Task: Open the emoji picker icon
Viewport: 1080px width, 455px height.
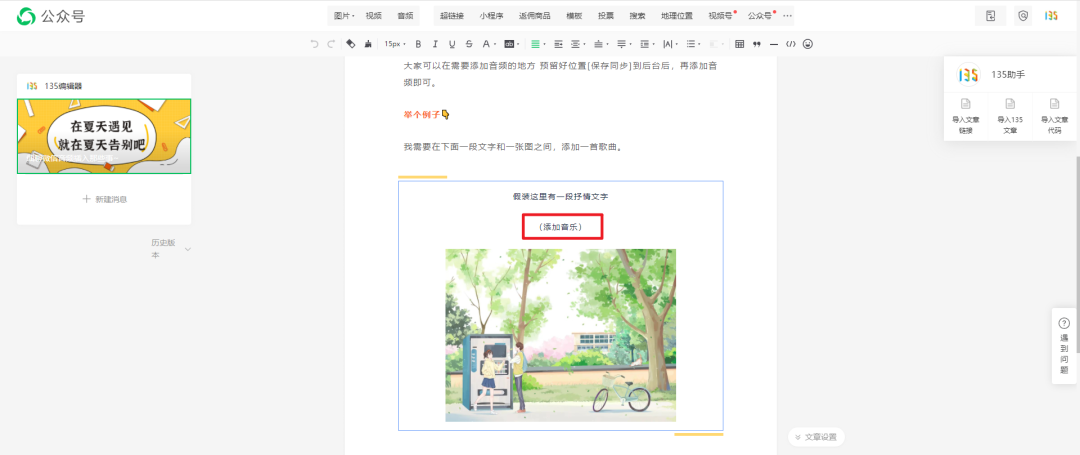Action: point(808,44)
